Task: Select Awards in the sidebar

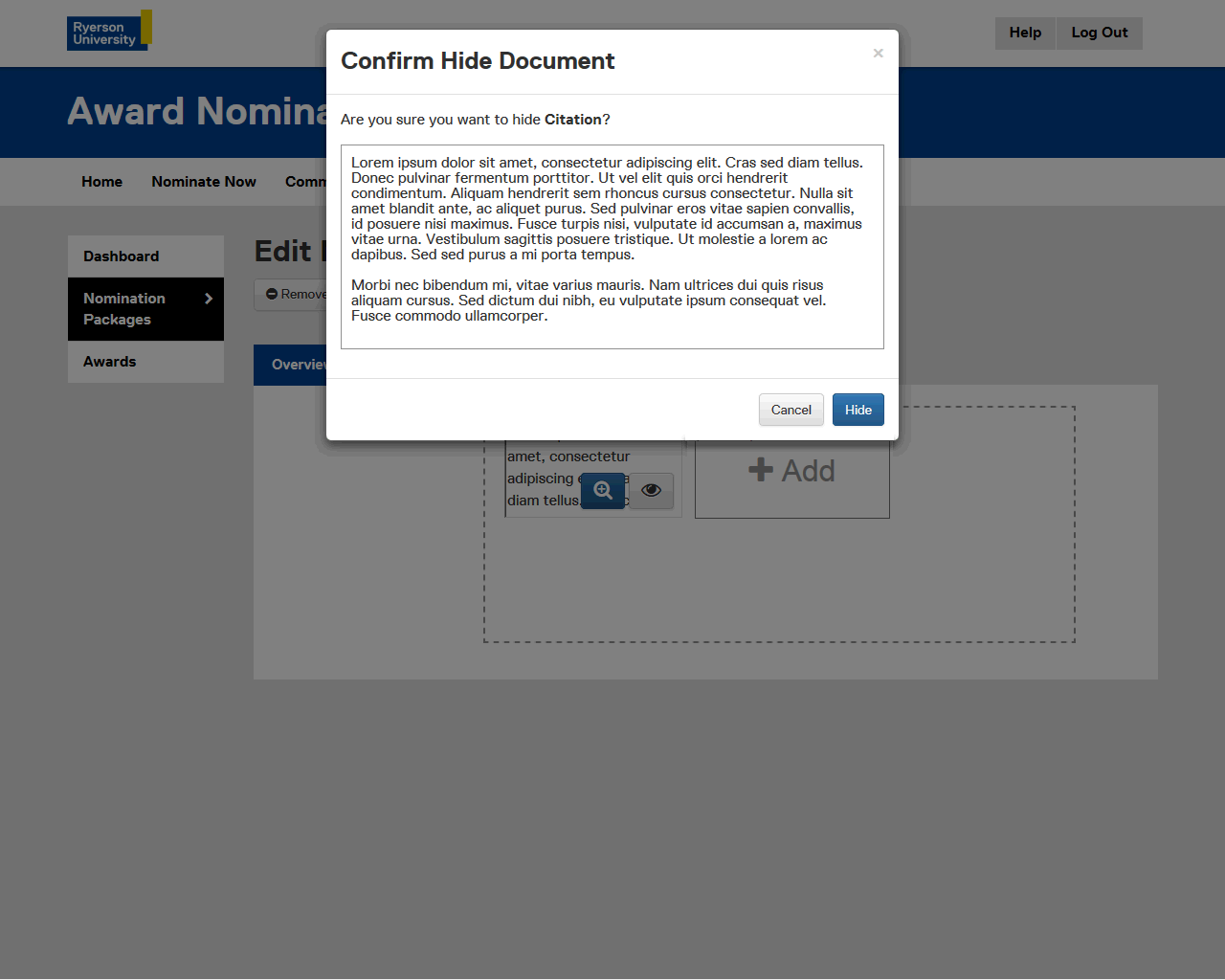Action: click(110, 362)
